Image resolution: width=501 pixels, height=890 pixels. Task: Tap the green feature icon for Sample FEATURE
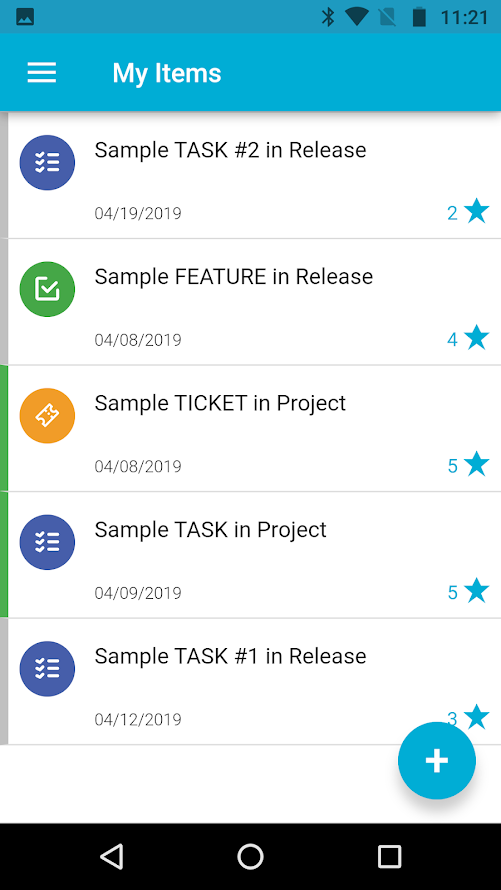tap(47, 289)
